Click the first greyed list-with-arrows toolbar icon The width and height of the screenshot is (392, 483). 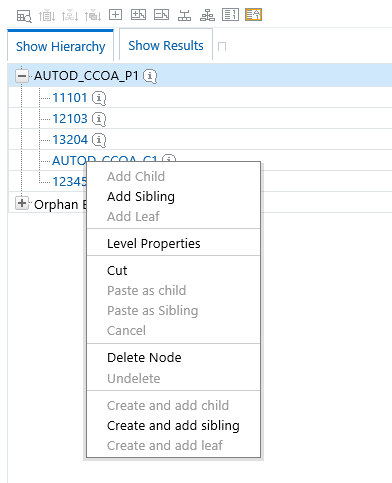[x=47, y=15]
